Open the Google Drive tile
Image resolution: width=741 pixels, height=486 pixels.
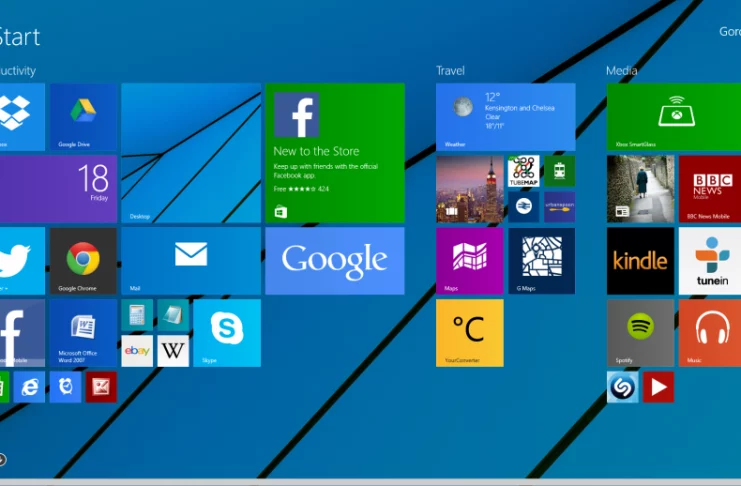(x=83, y=117)
